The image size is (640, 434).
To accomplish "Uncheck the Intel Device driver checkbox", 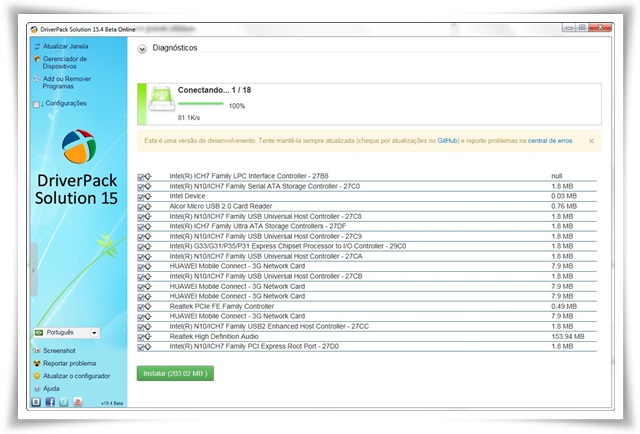I will click(140, 197).
